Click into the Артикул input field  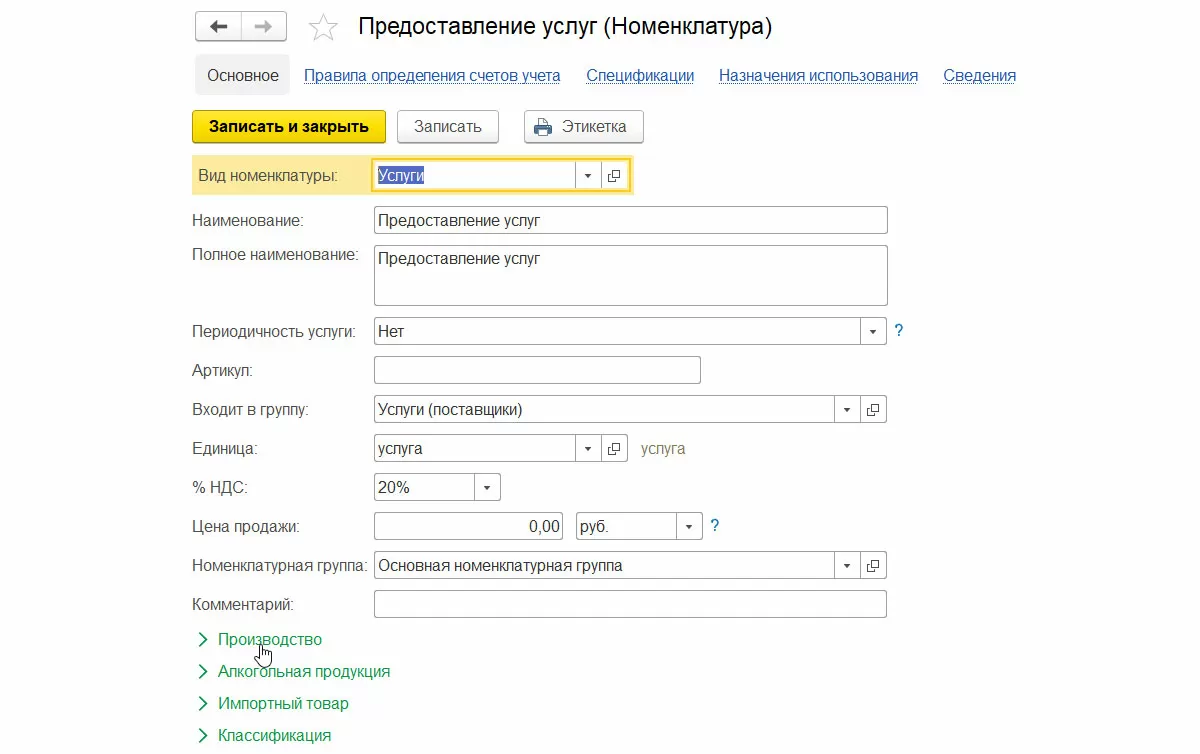click(537, 370)
